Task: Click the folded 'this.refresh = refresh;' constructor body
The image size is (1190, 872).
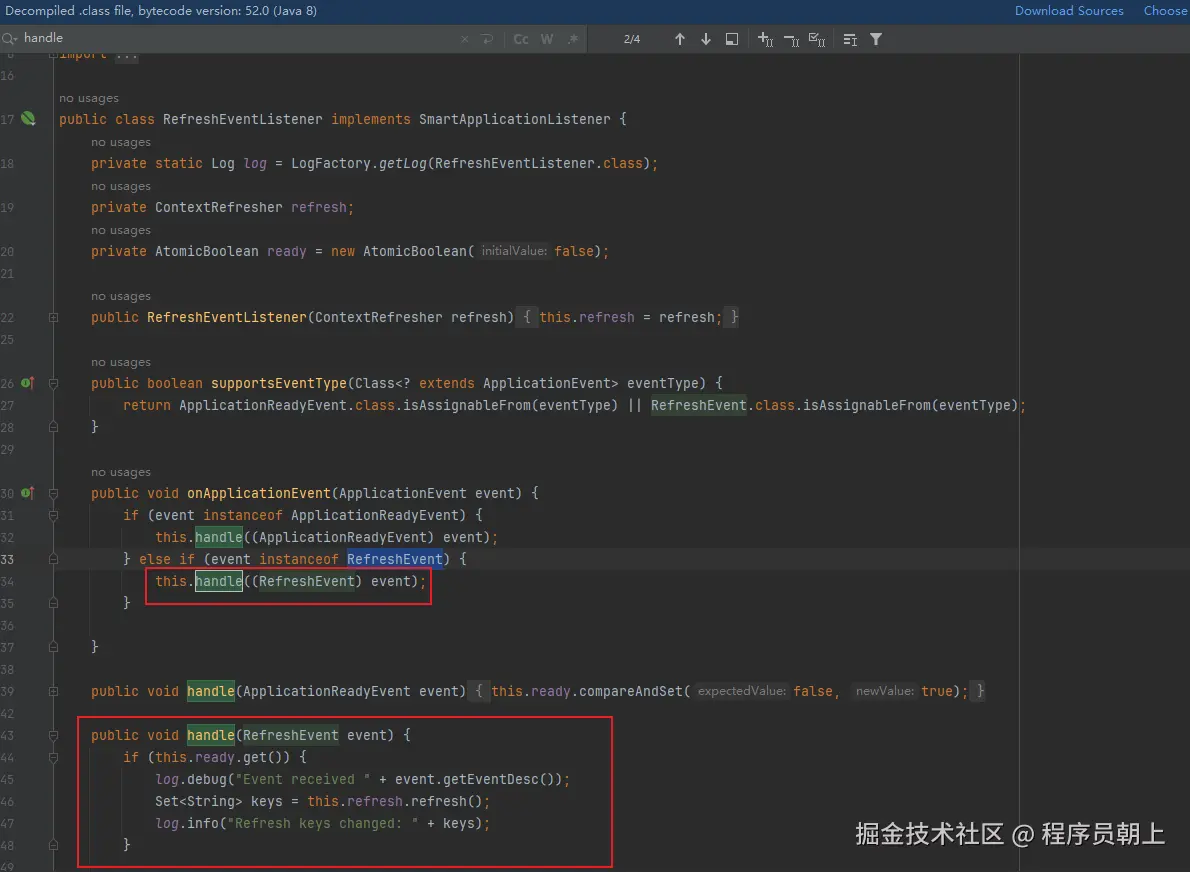Action: tap(630, 317)
